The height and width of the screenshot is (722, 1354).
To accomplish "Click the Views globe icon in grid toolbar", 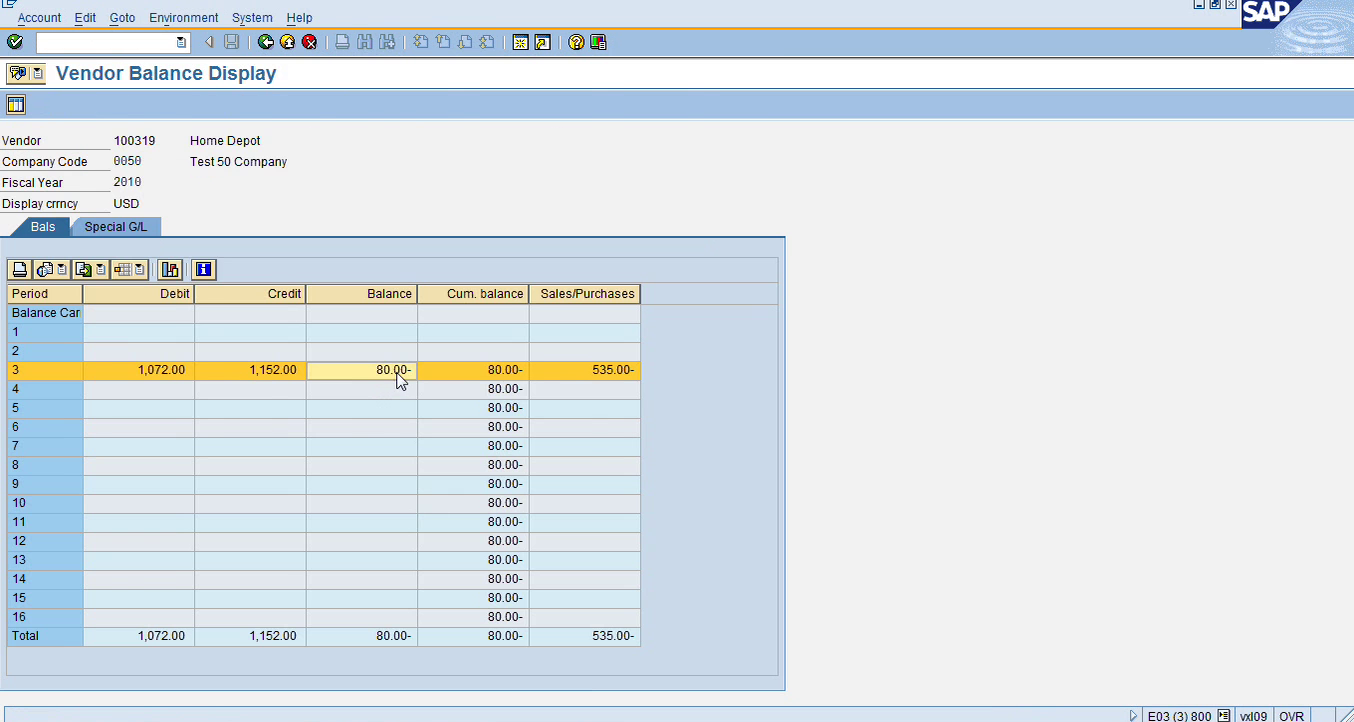I will pyautogui.click(x=45, y=269).
